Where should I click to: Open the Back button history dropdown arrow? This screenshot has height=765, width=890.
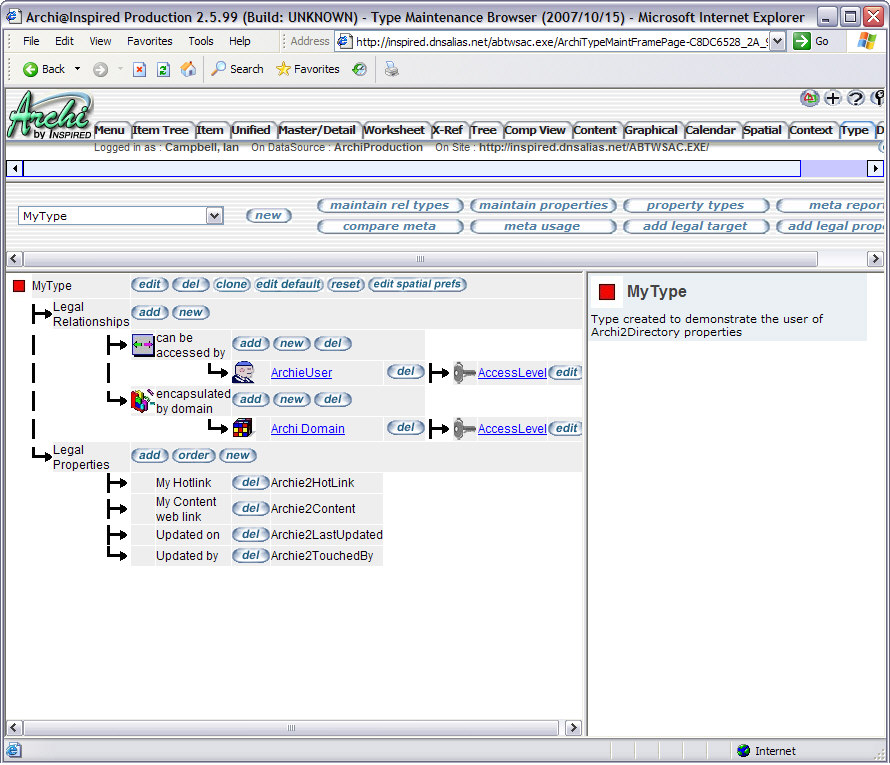click(x=78, y=69)
